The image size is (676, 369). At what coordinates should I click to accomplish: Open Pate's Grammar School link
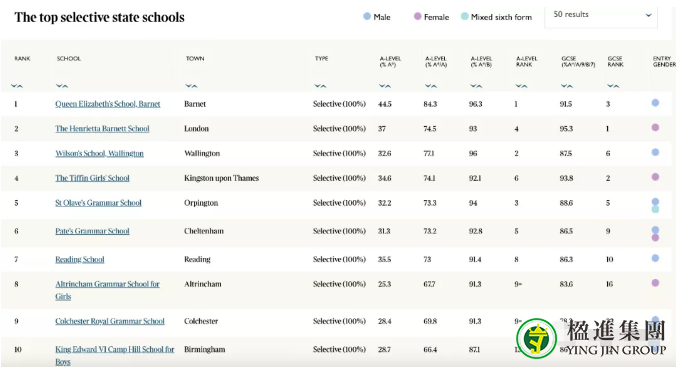pyautogui.click(x=92, y=231)
